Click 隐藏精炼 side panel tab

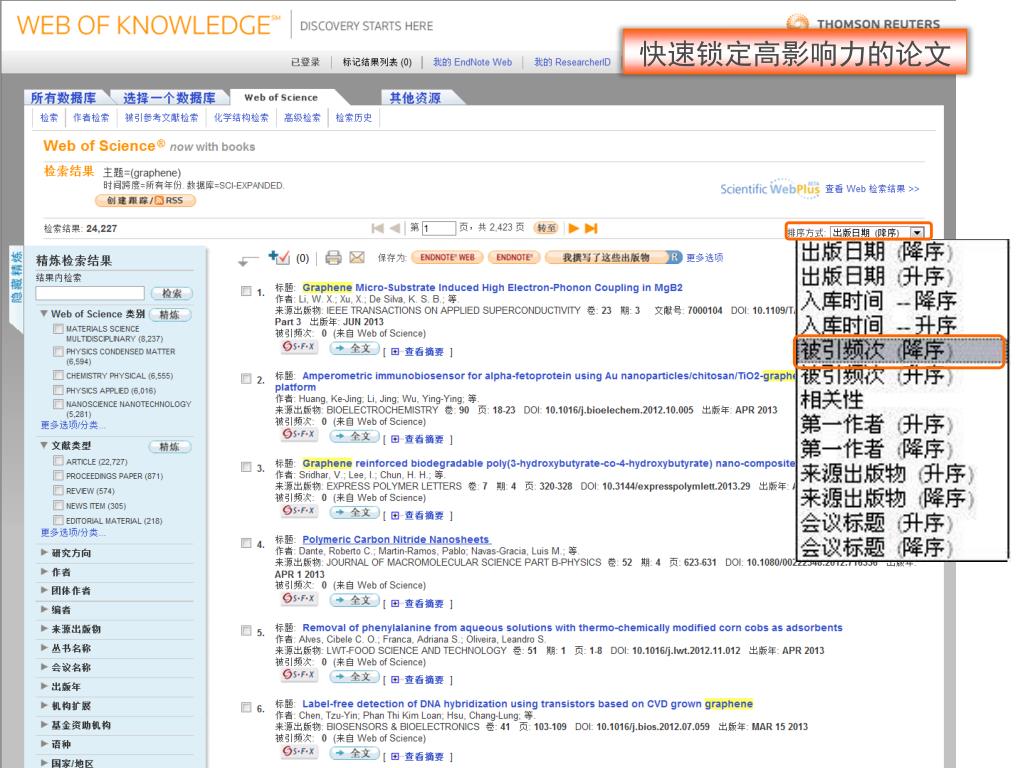(16, 277)
